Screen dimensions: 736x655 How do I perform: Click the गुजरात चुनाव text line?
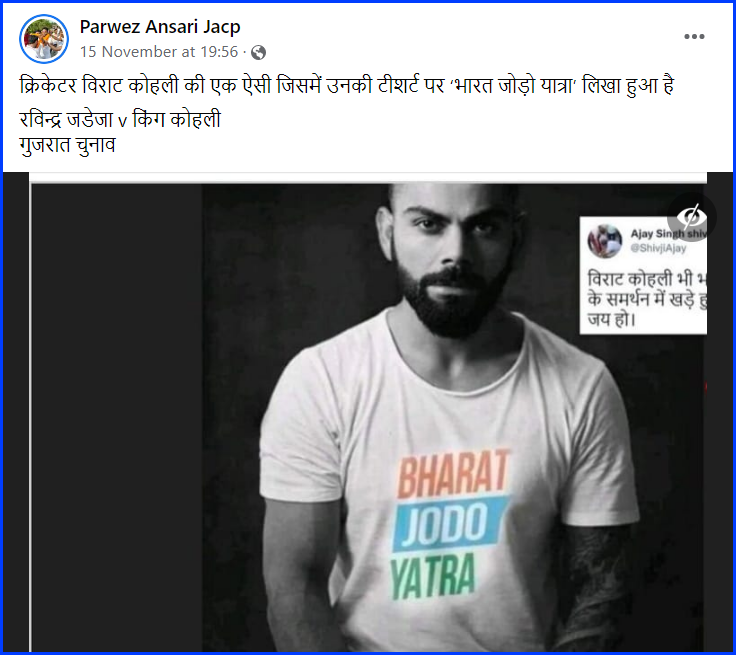point(67,146)
